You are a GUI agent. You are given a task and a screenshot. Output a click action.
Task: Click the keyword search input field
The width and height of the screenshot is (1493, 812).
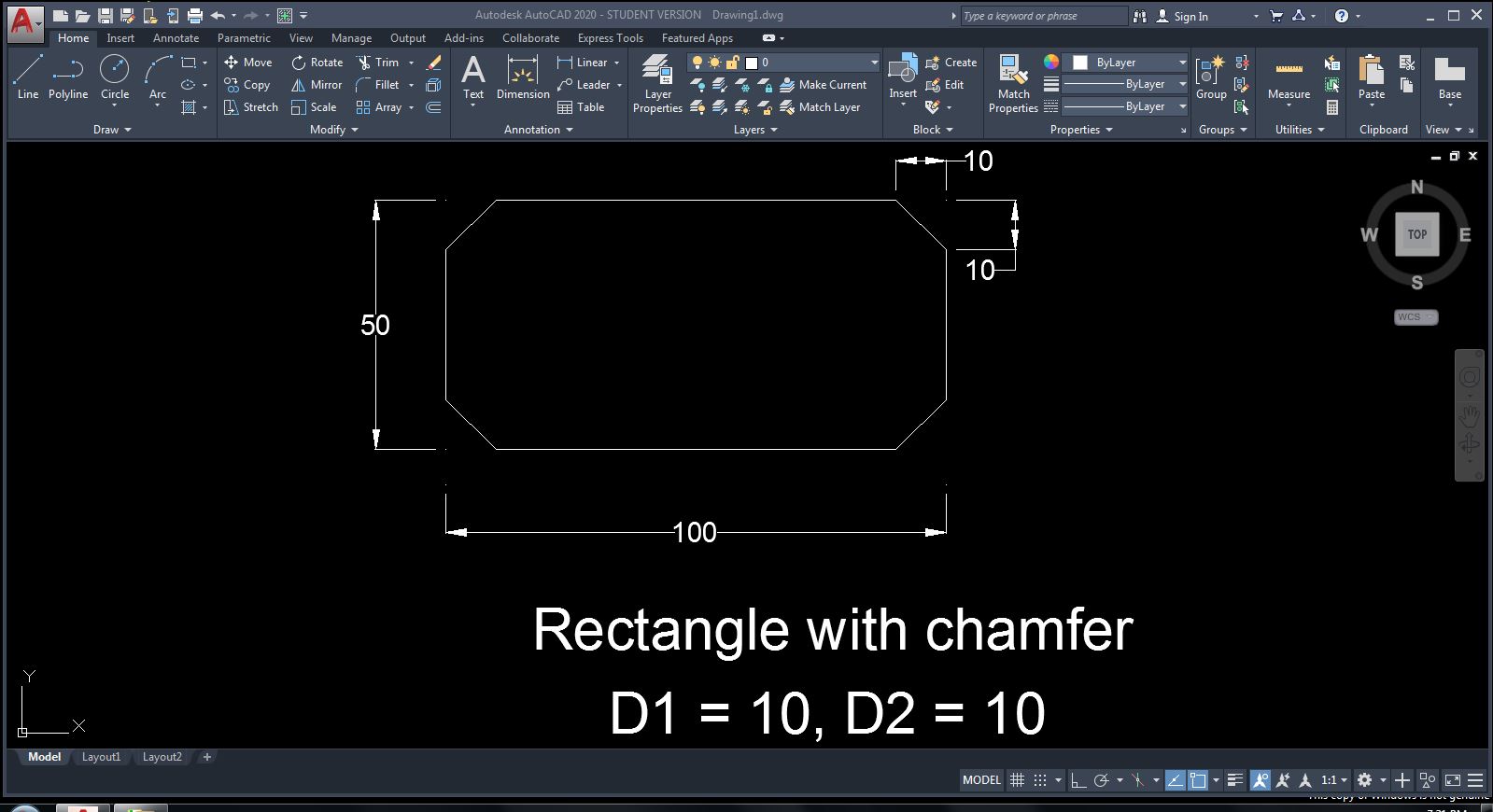click(x=1044, y=16)
